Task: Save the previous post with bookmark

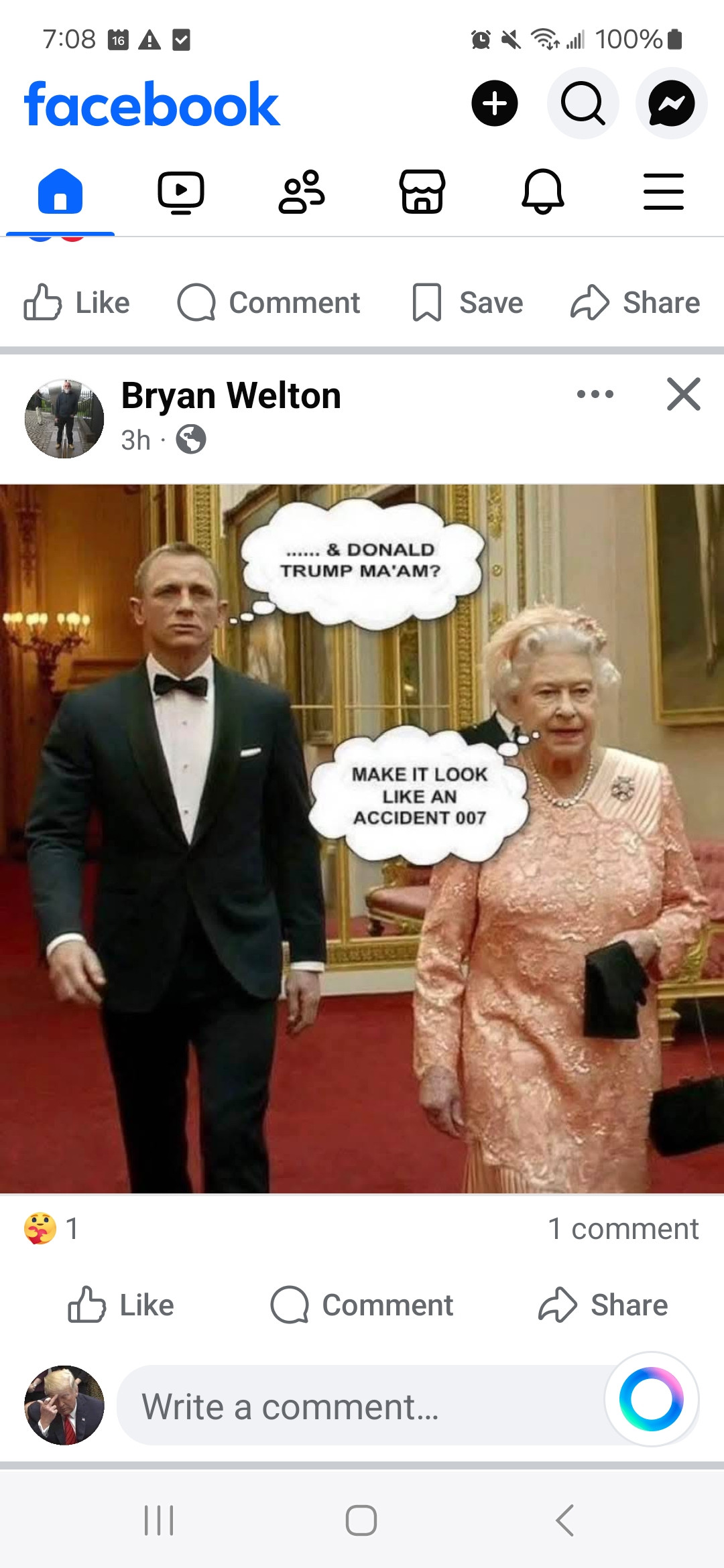Action: pyautogui.click(x=468, y=303)
